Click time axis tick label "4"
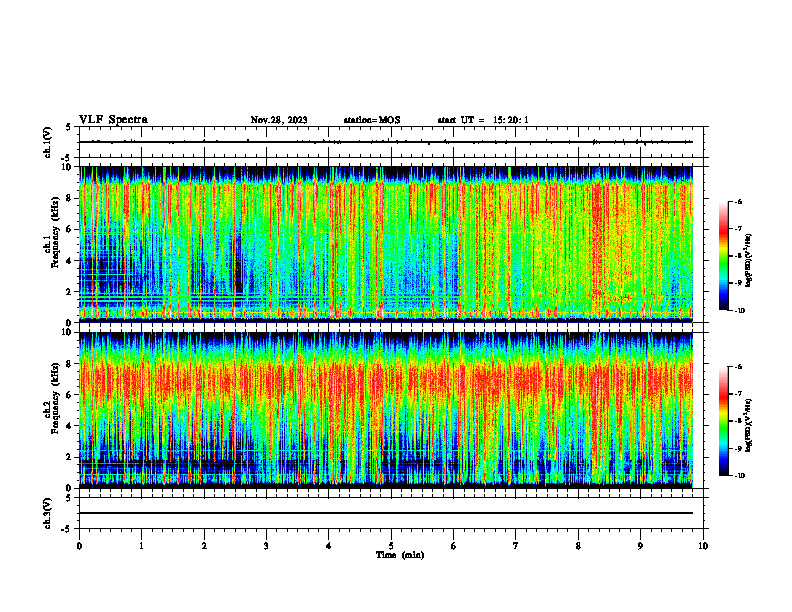Screen dimensions: 792x612 [328, 546]
